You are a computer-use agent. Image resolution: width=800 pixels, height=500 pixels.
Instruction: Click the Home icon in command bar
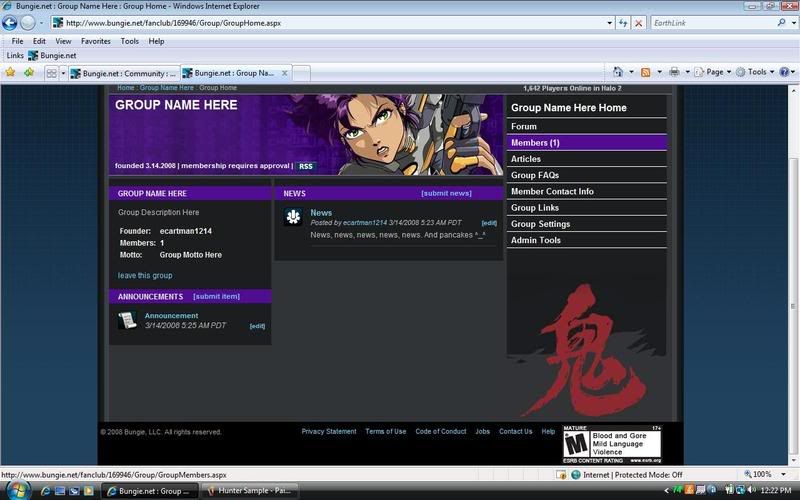(618, 72)
